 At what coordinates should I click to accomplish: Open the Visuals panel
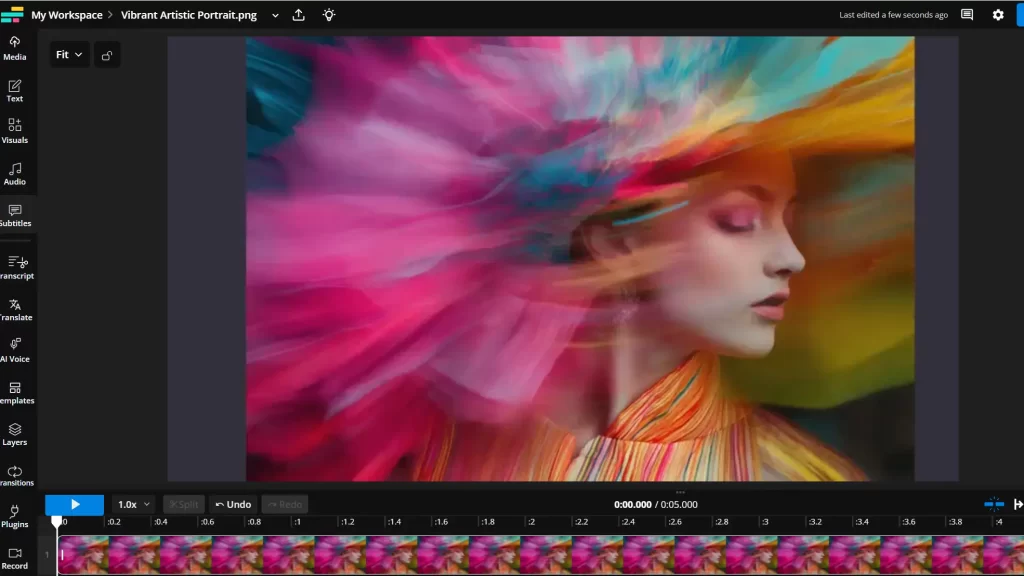tap(15, 131)
